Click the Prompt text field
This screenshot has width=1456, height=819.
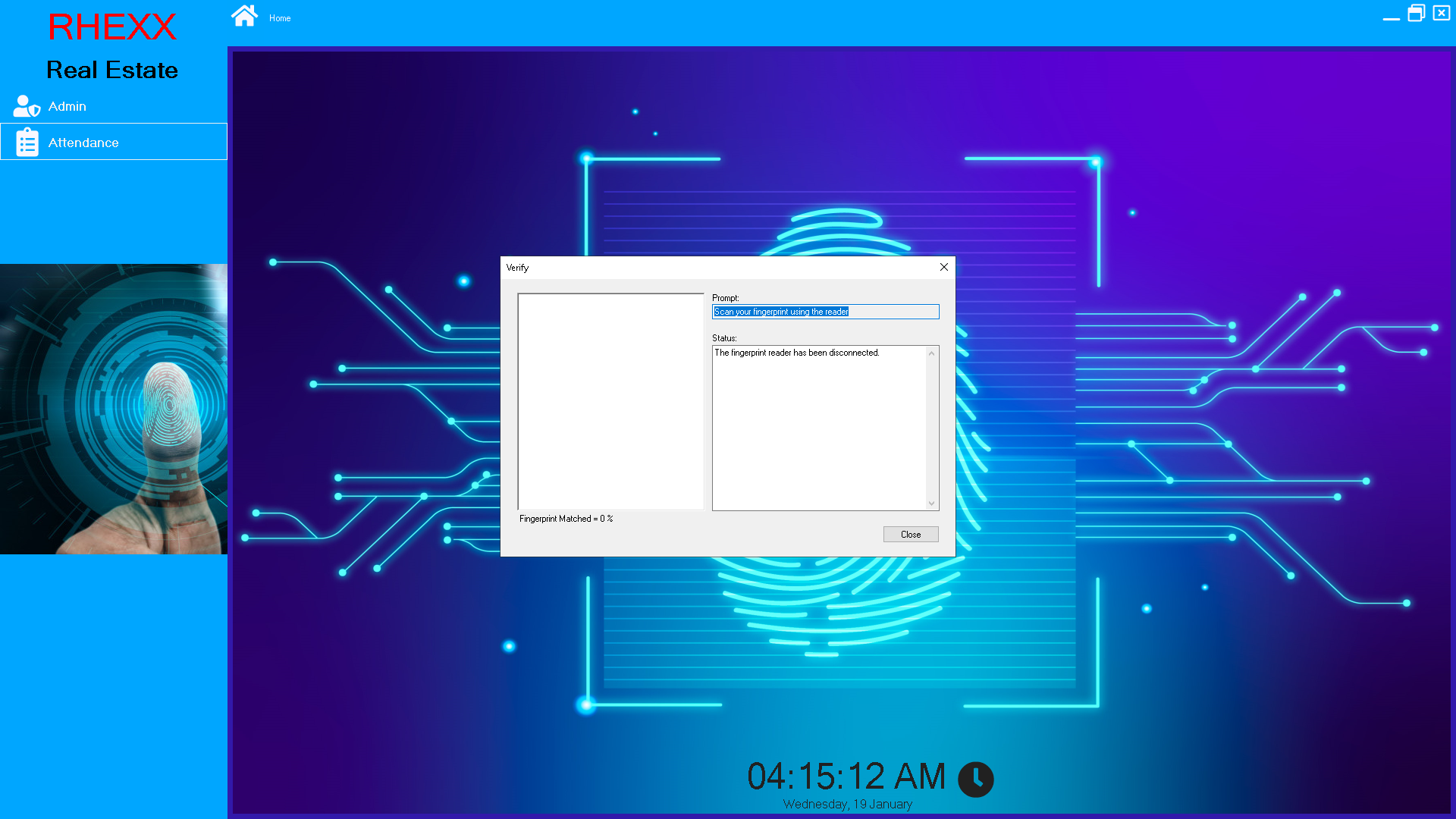(825, 312)
